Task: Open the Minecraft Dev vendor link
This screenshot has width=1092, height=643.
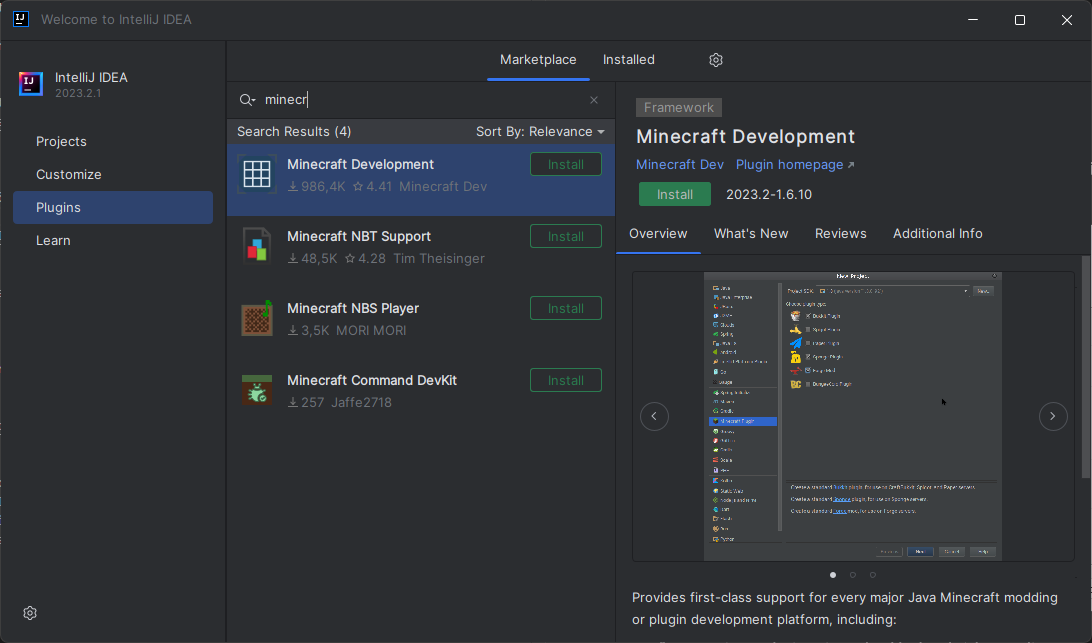Action: click(680, 165)
